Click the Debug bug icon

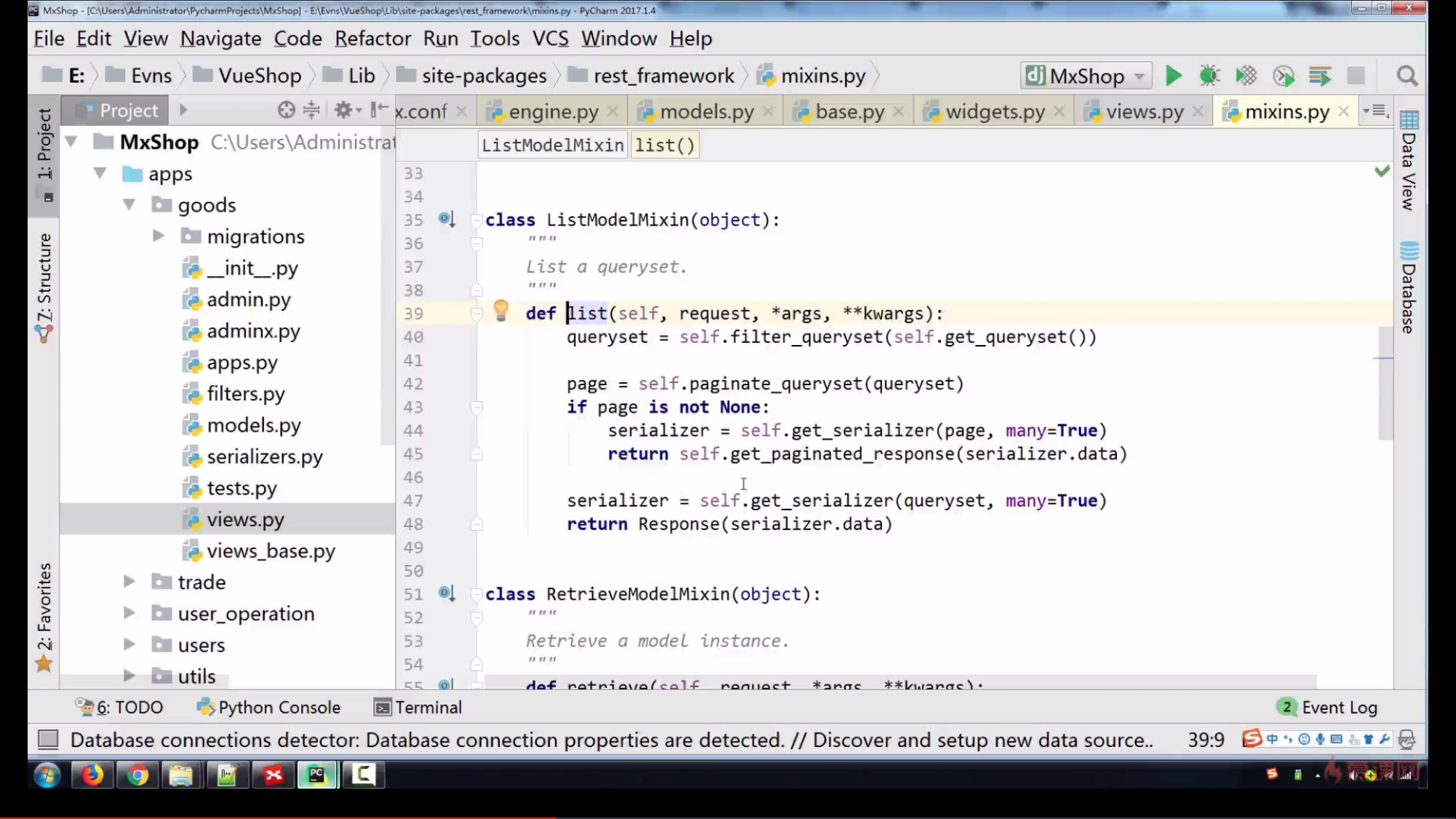point(1209,76)
